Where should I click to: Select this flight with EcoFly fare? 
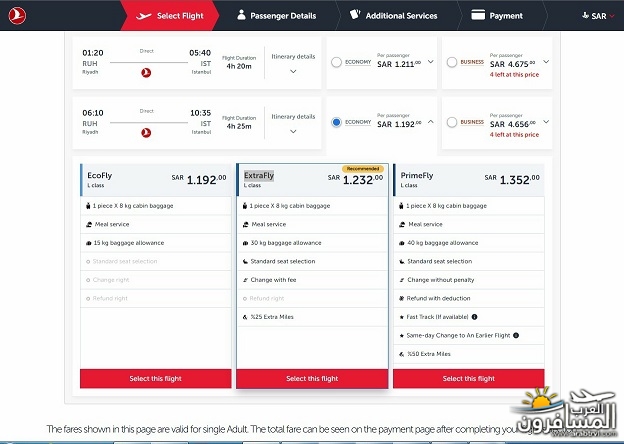[x=156, y=378]
